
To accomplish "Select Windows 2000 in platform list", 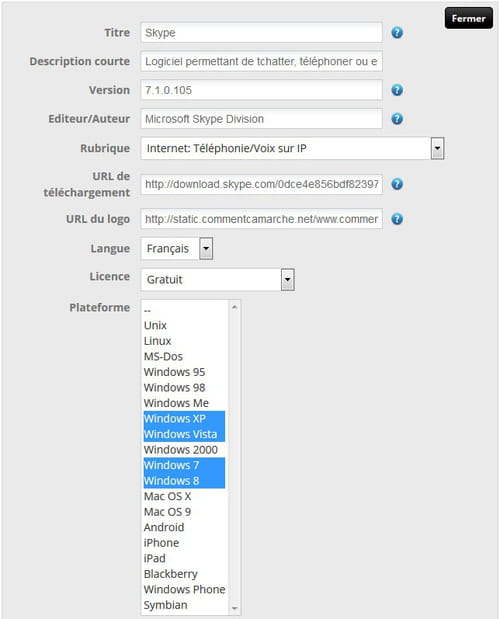I will (x=184, y=450).
